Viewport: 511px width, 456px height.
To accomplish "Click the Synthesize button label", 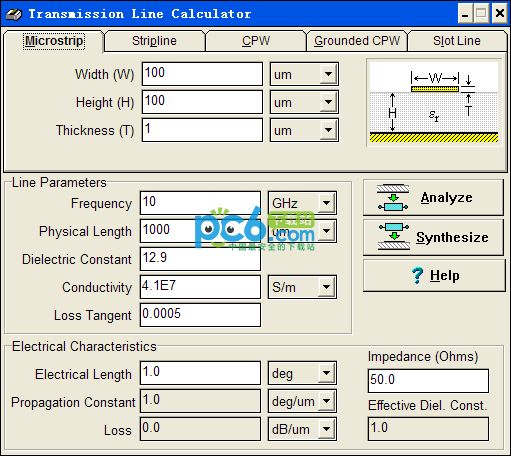I will tap(452, 237).
